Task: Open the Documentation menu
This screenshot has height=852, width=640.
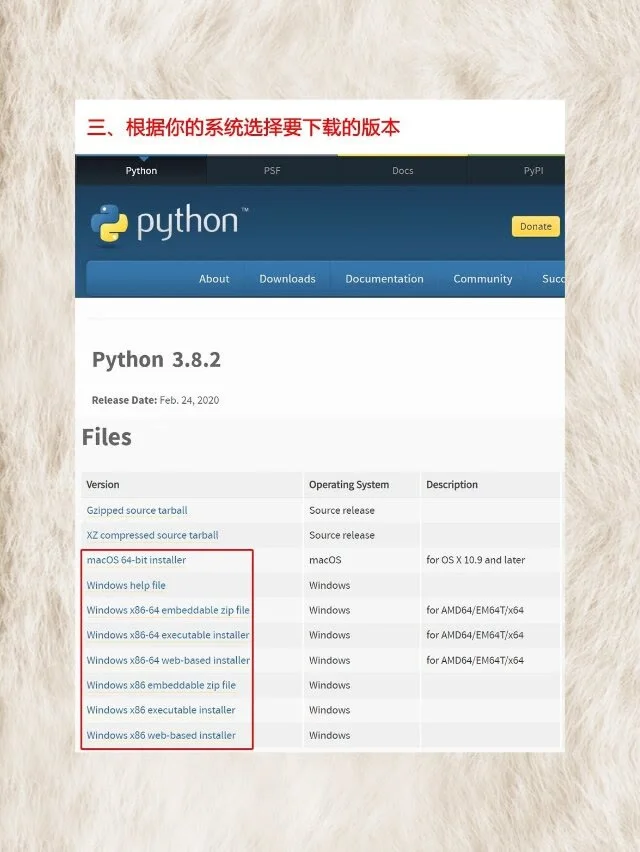Action: [x=385, y=279]
